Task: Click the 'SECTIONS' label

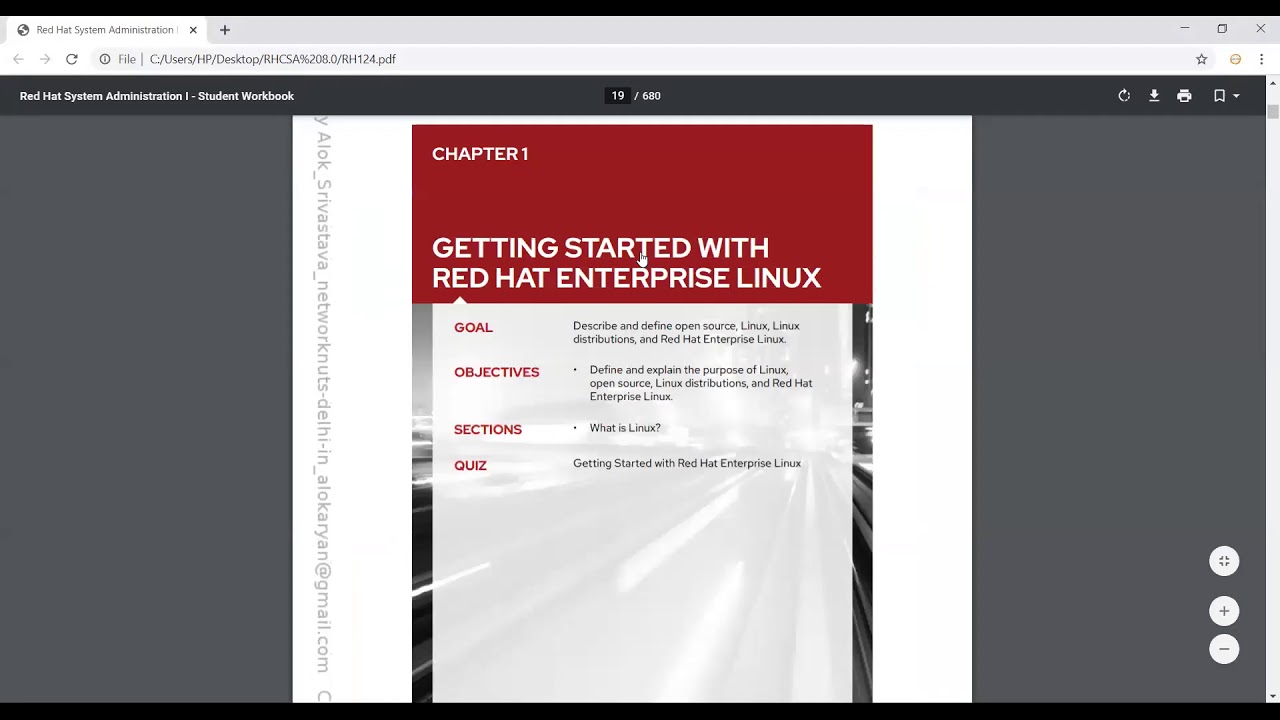Action: pyautogui.click(x=488, y=430)
